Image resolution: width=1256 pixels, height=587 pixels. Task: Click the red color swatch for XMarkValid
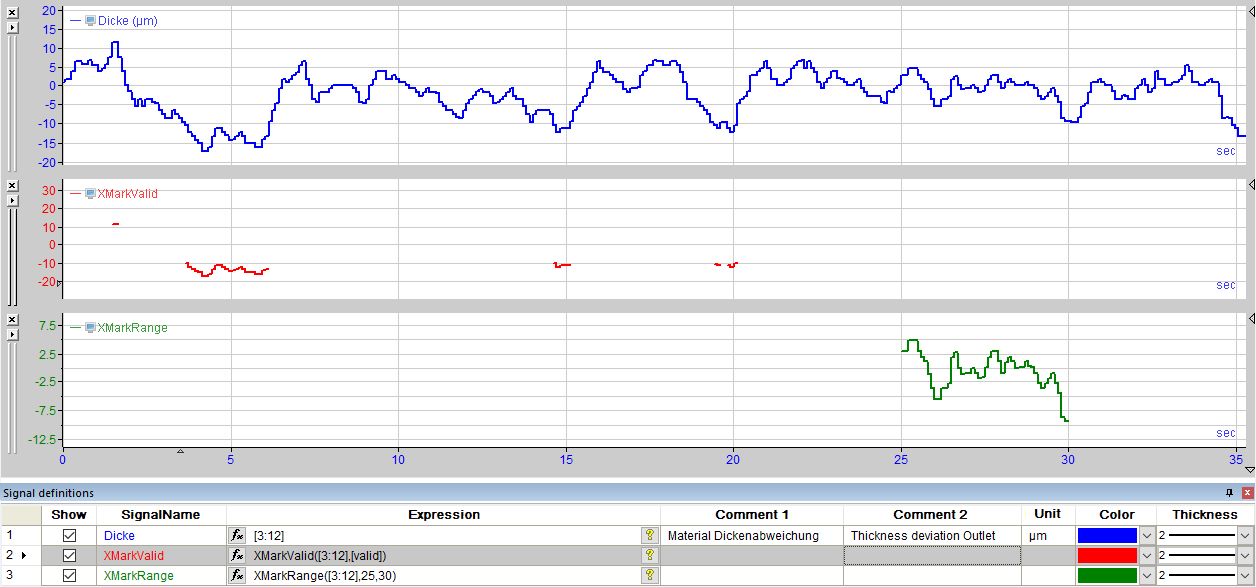1107,555
